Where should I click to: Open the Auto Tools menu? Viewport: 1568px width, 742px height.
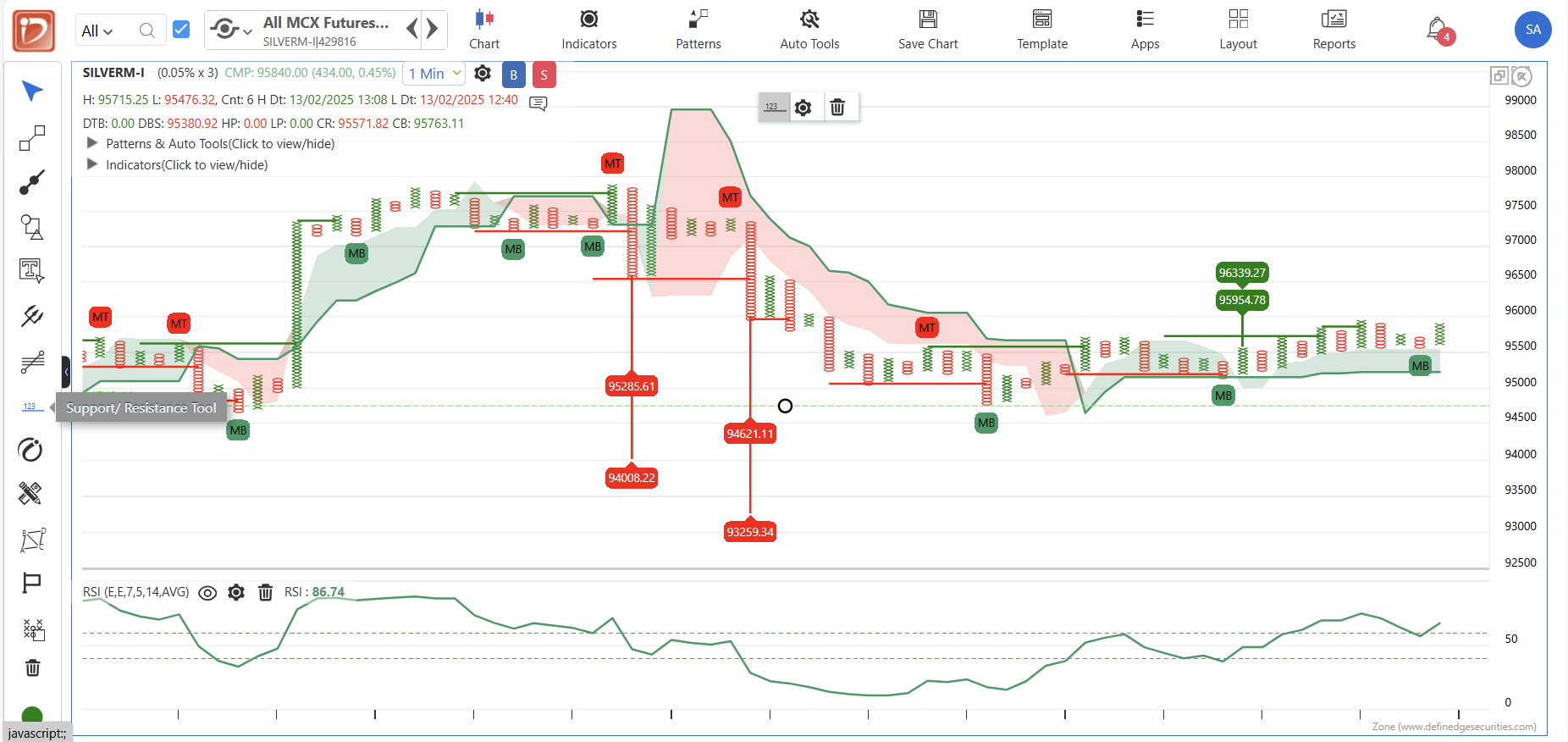tap(809, 30)
